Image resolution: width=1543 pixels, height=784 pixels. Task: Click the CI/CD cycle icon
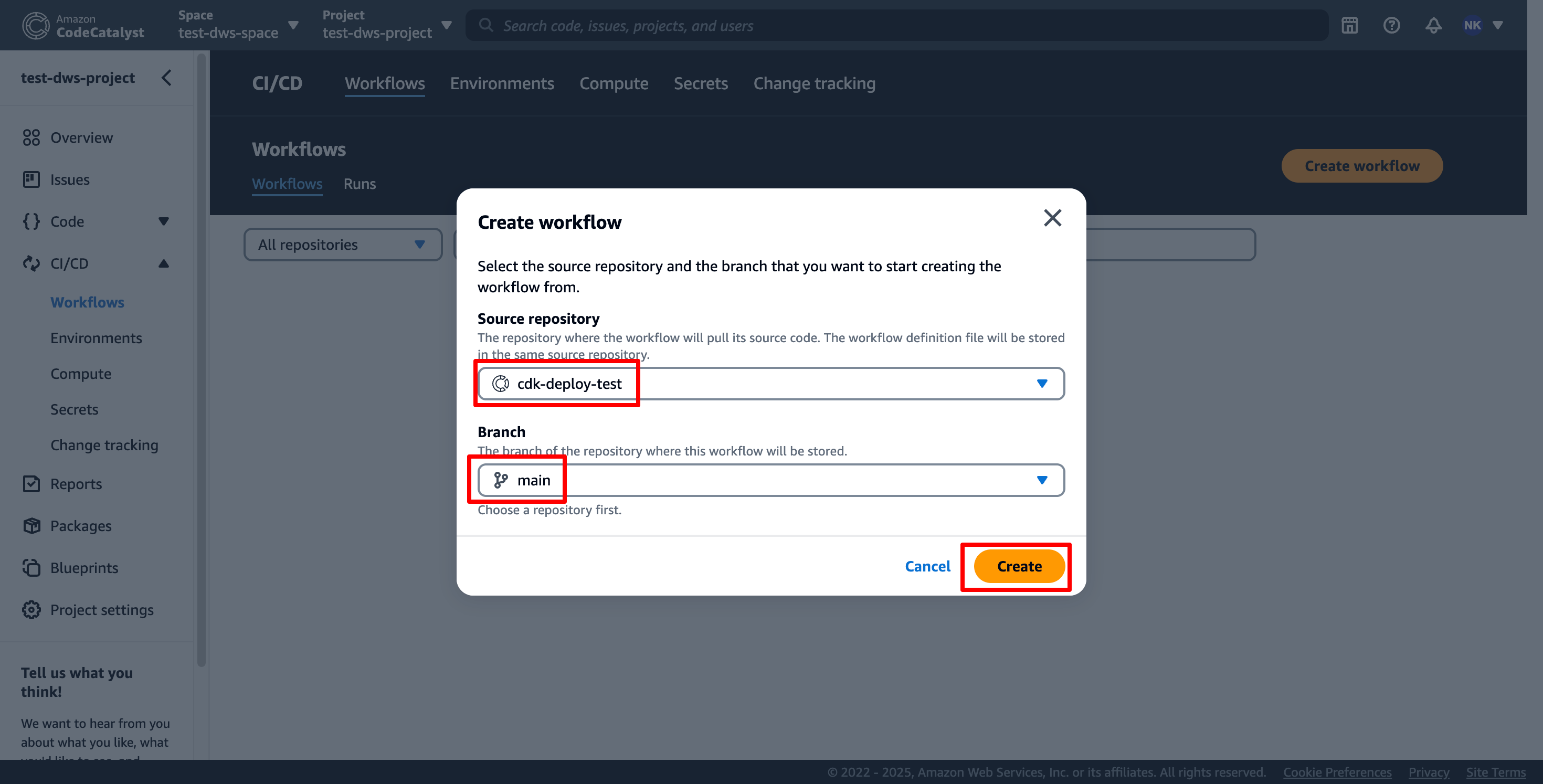pos(31,263)
